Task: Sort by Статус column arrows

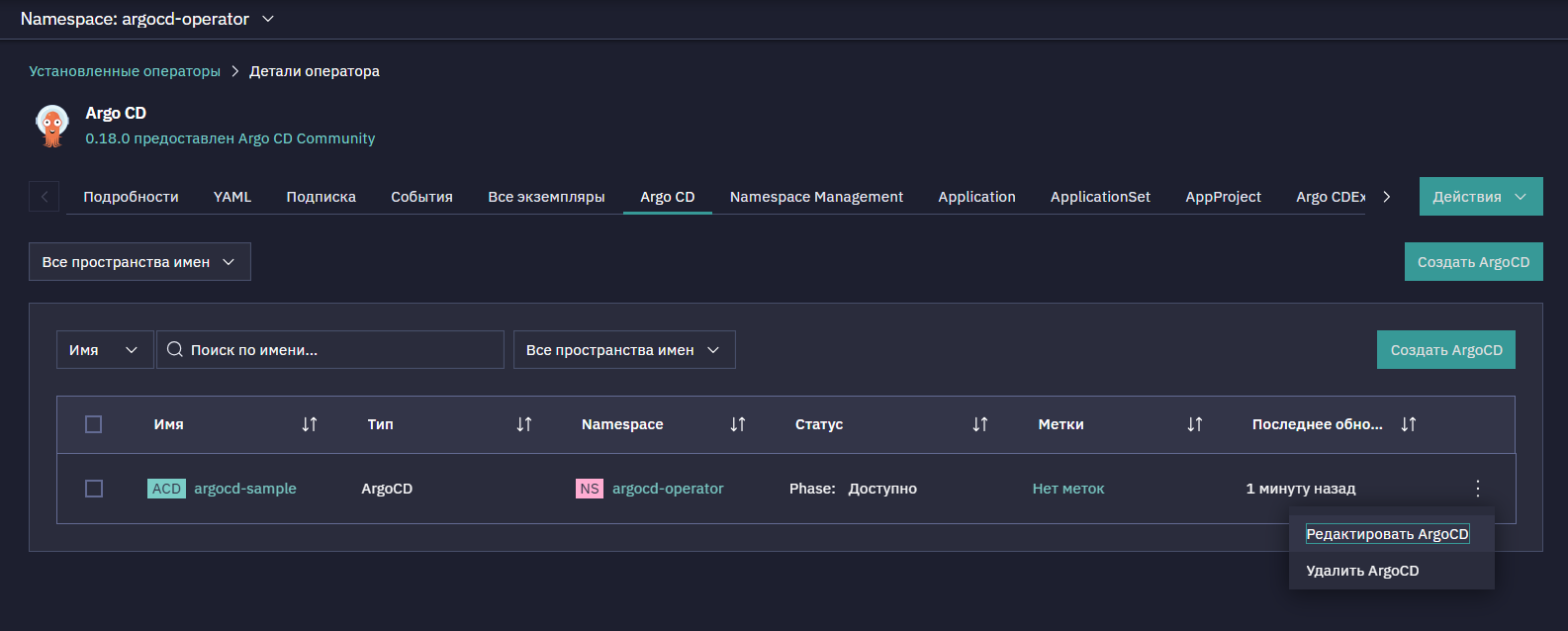Action: point(980,424)
